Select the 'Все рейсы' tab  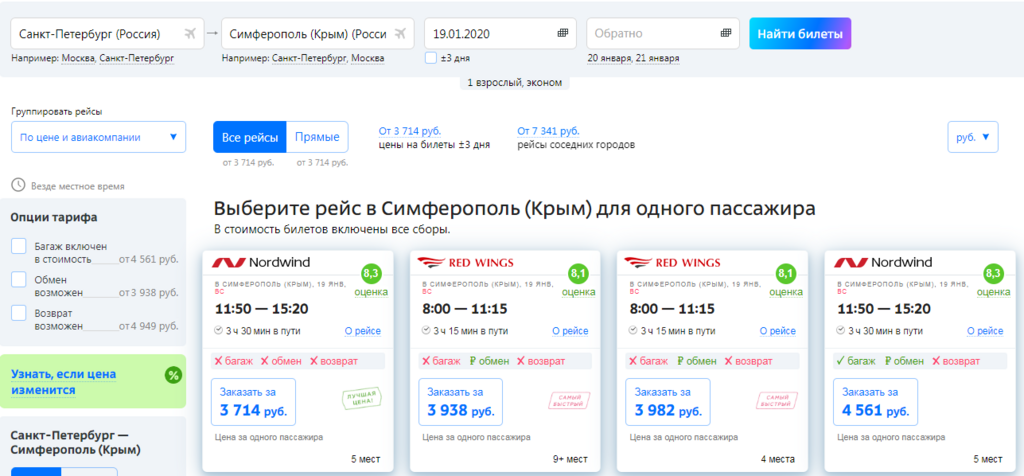[x=249, y=137]
